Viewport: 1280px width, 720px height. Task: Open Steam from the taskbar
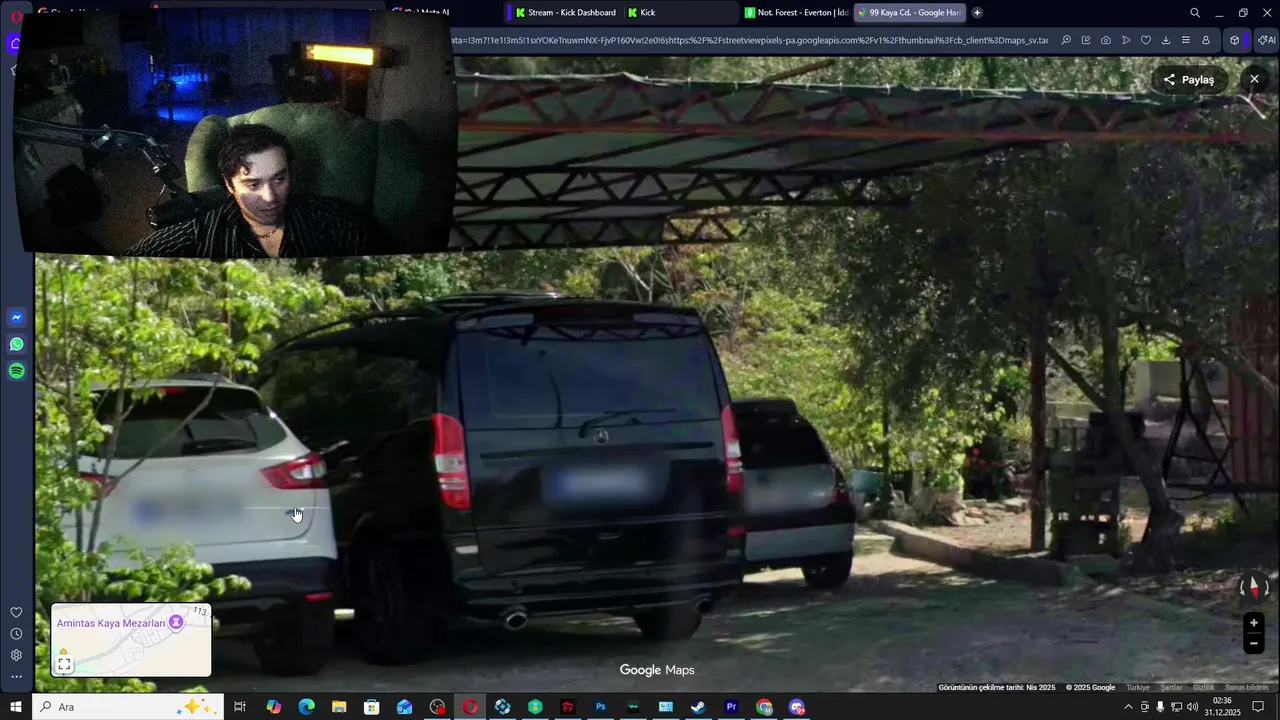click(x=698, y=707)
